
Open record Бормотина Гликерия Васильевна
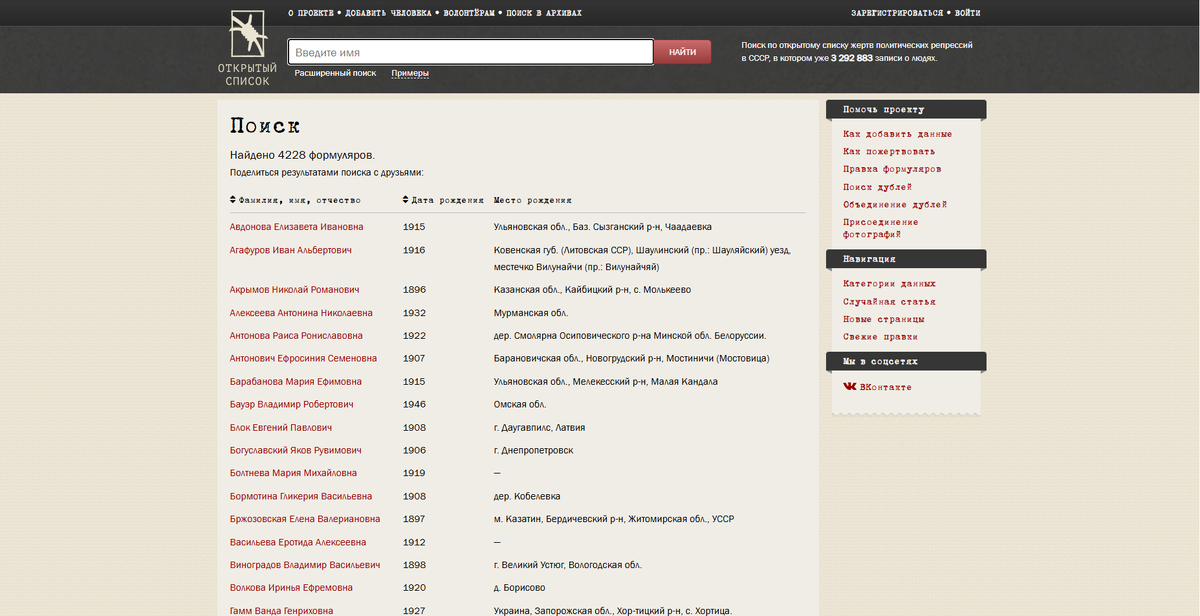coord(300,496)
